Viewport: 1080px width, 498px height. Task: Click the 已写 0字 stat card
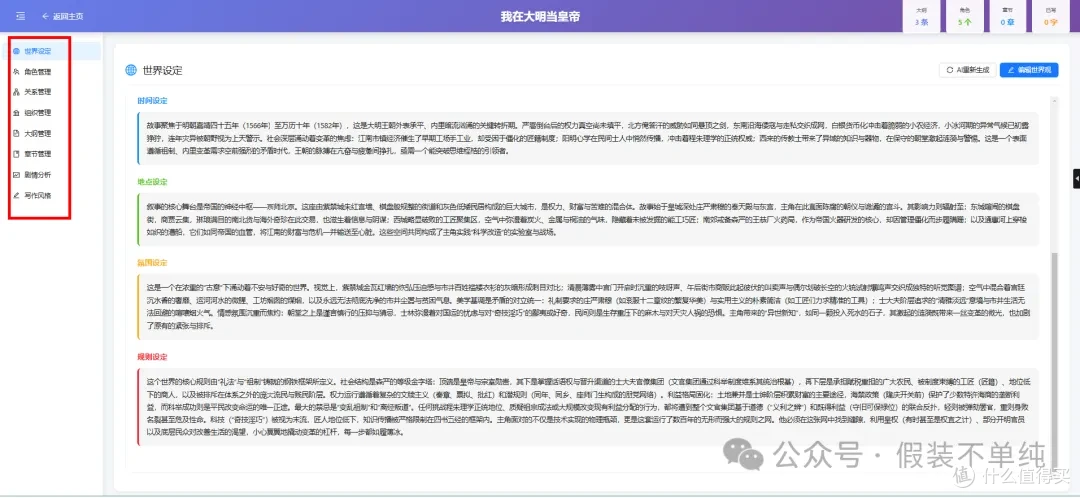1050,17
